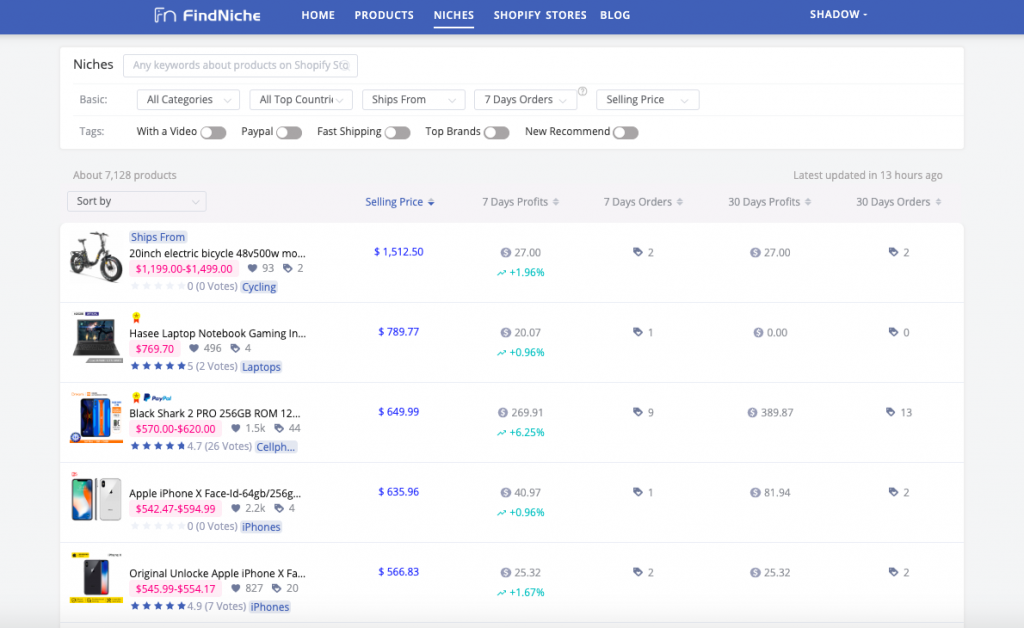
Task: Switch on the Top Brands toggle
Action: tap(496, 133)
